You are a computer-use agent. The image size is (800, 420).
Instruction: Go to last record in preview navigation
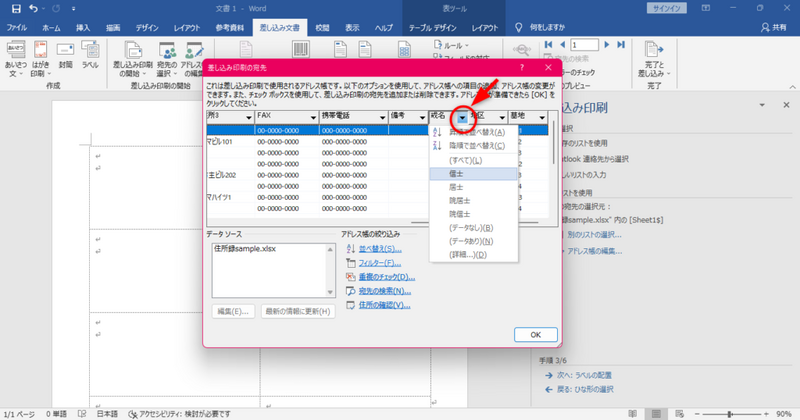pos(621,45)
